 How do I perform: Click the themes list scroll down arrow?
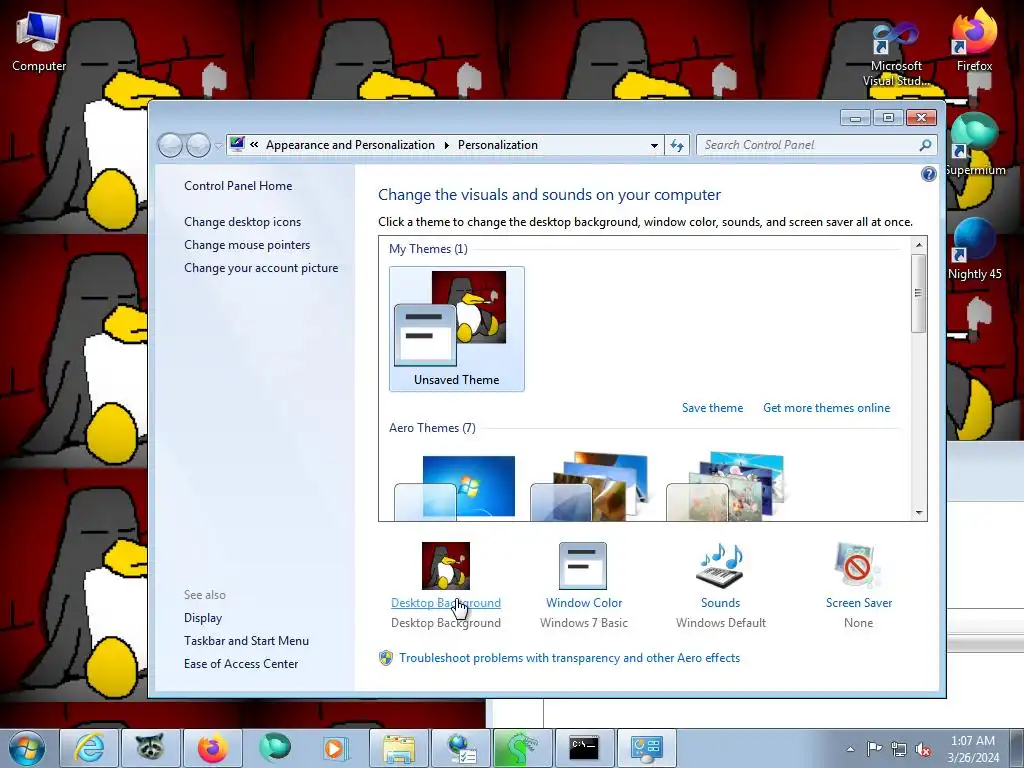click(x=918, y=513)
